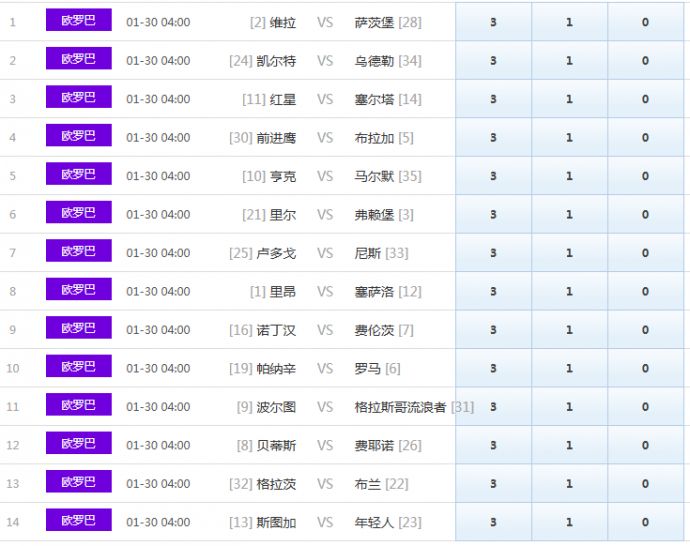690x546 pixels.
Task: Click the VS text between 波尔图 and 格拉斯哥流浪者
Action: [325, 407]
